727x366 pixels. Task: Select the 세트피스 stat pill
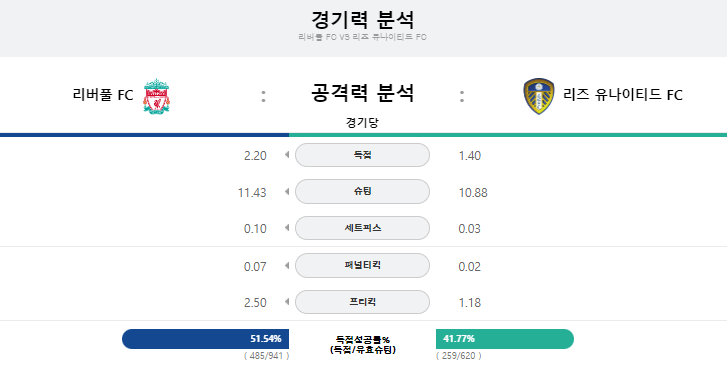point(362,228)
